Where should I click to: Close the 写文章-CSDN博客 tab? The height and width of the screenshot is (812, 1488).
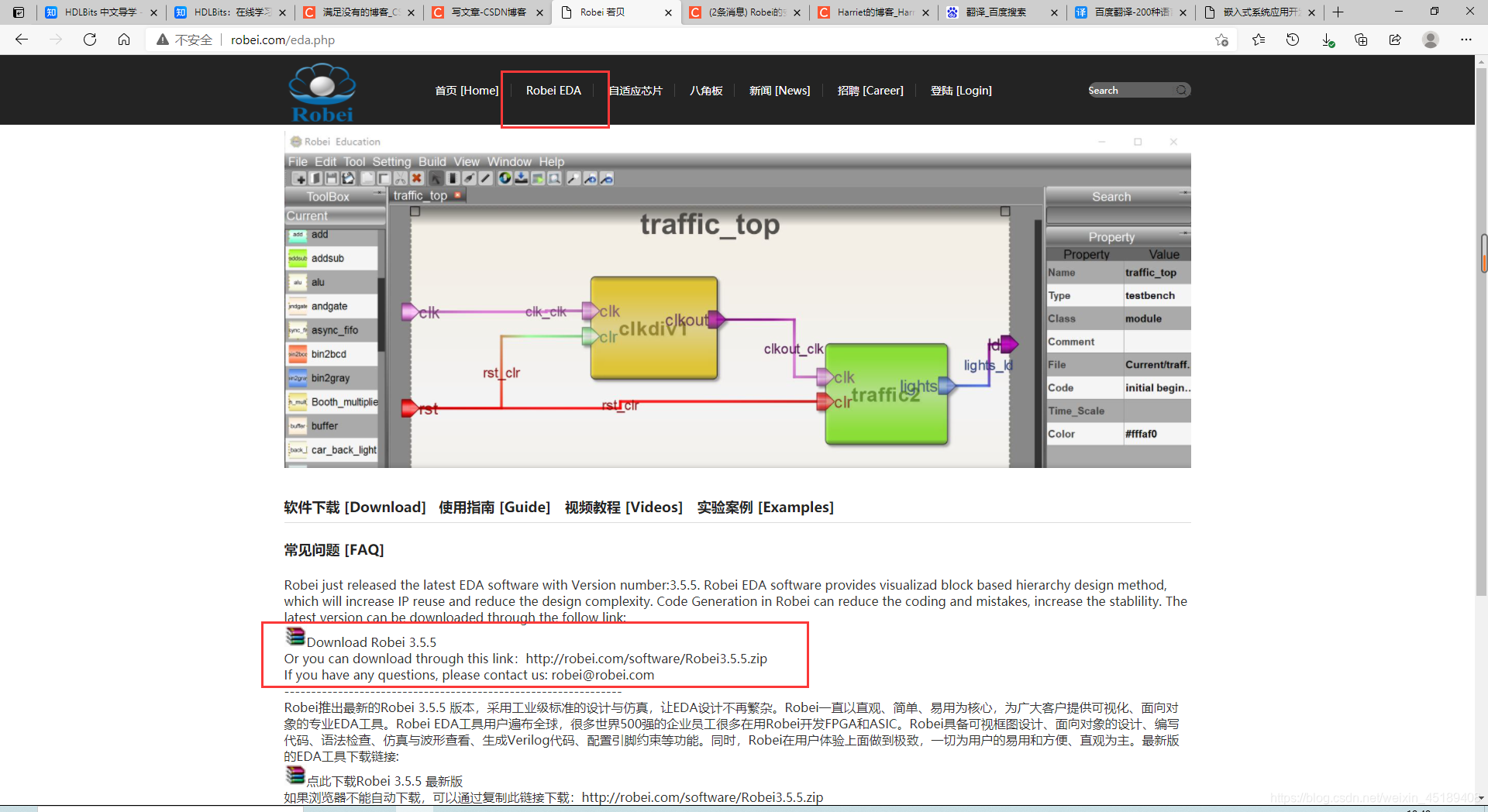pyautogui.click(x=540, y=12)
